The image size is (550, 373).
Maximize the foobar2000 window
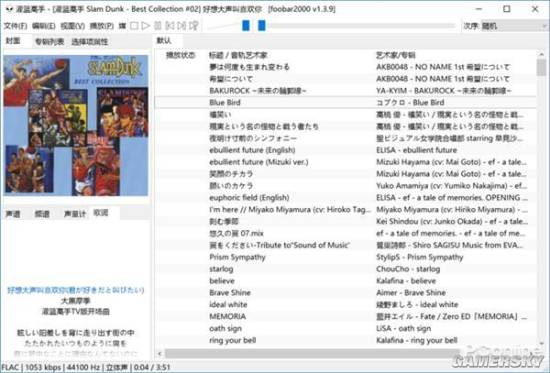coord(507,9)
